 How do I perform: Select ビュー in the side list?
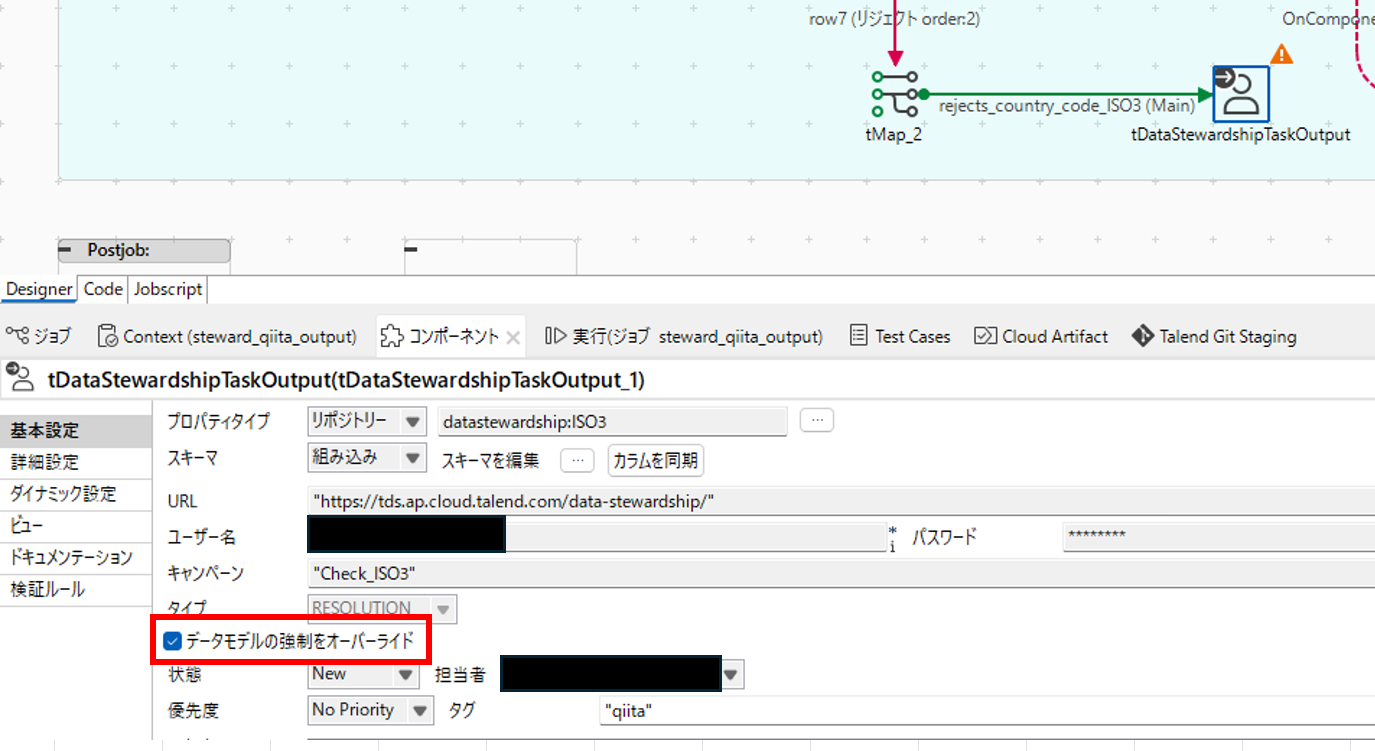pos(76,525)
